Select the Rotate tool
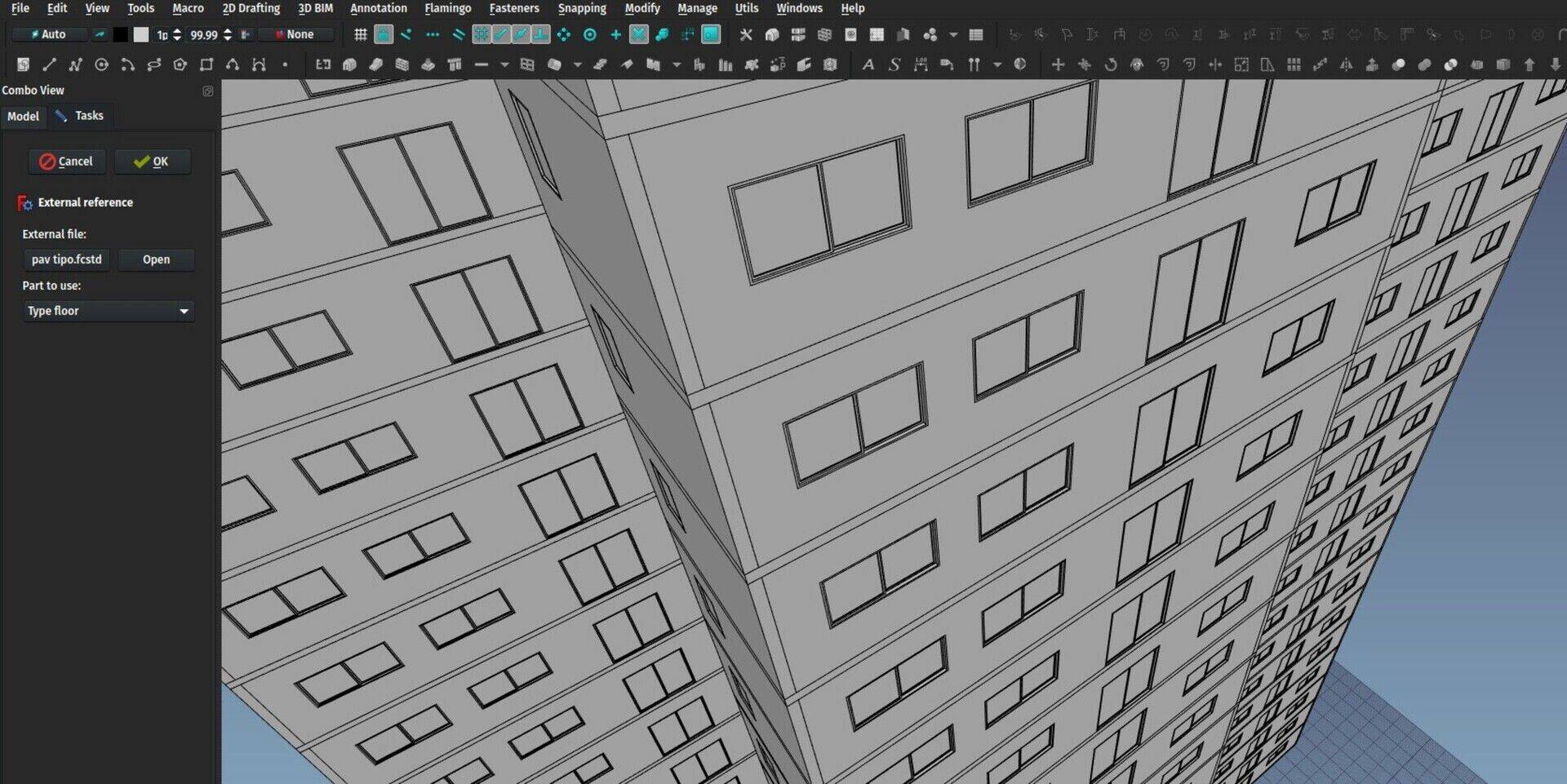The height and width of the screenshot is (784, 1567). click(1110, 64)
